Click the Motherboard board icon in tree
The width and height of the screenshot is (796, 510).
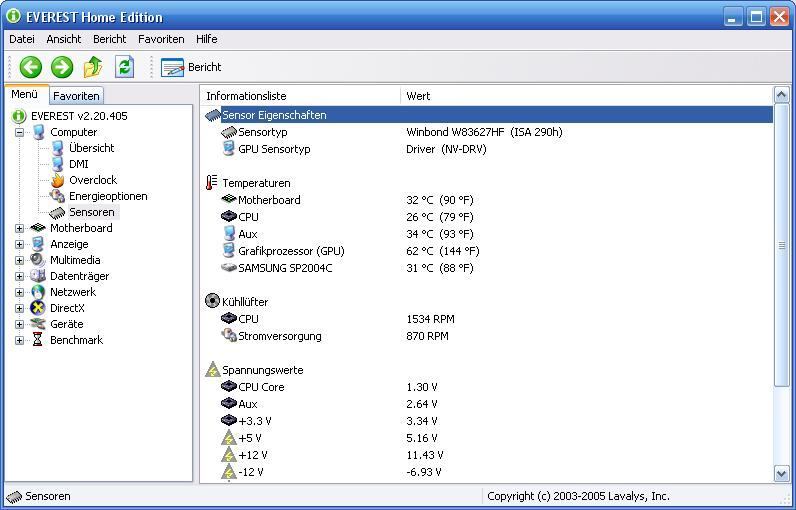pos(38,228)
